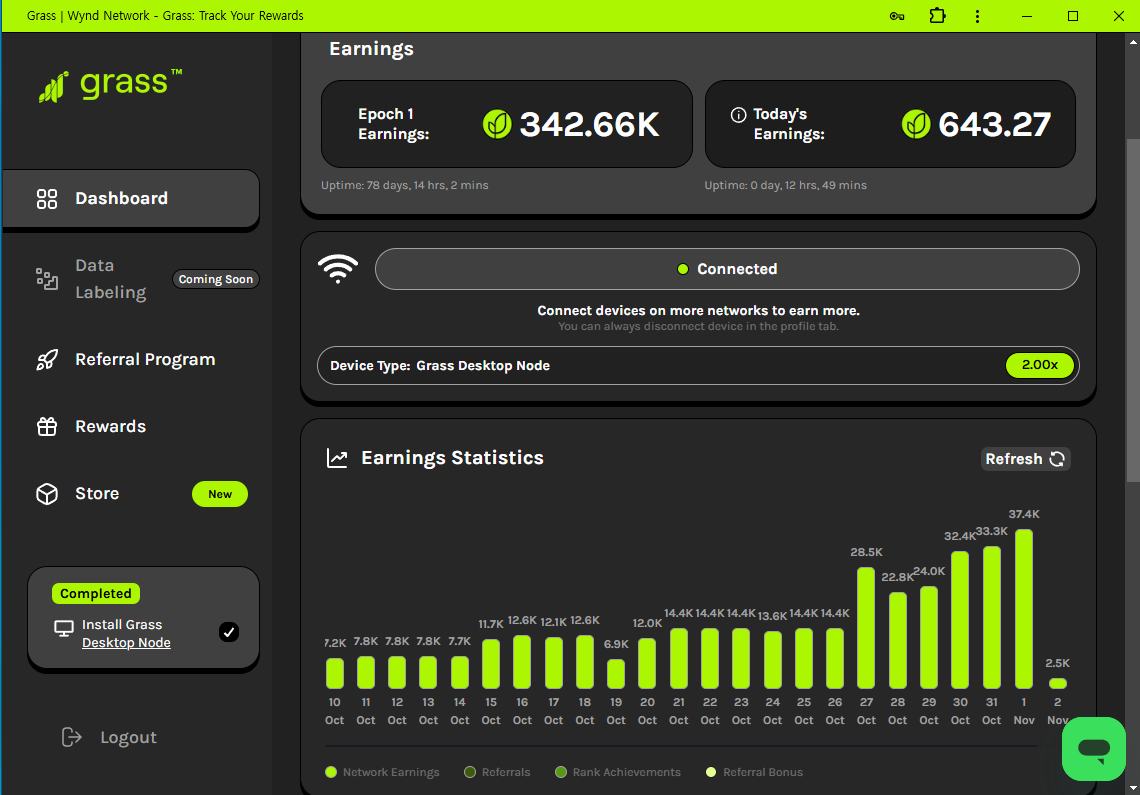Maximize the Grass window
1140x795 pixels.
tap(1072, 16)
